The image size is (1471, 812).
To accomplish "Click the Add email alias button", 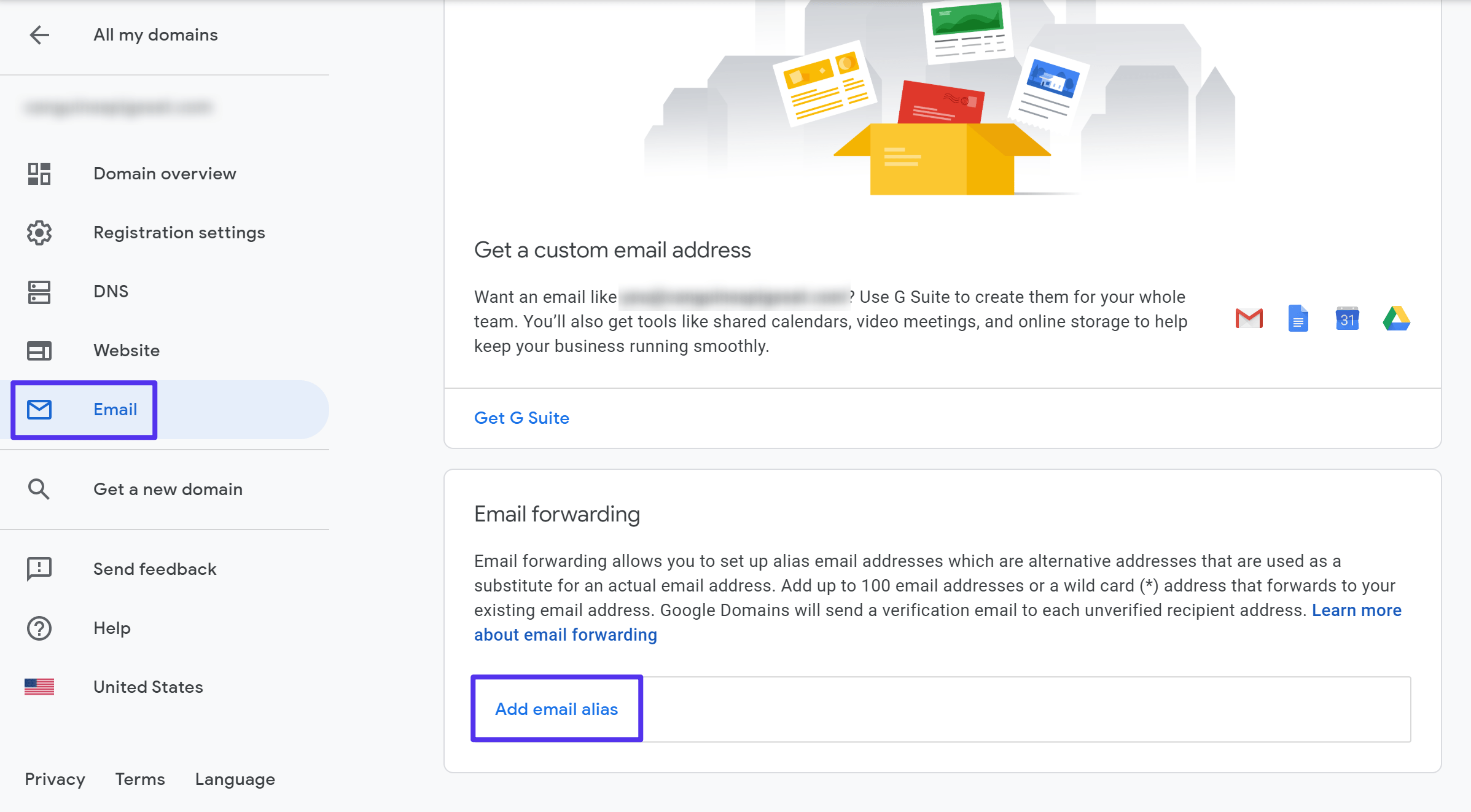I will (556, 709).
